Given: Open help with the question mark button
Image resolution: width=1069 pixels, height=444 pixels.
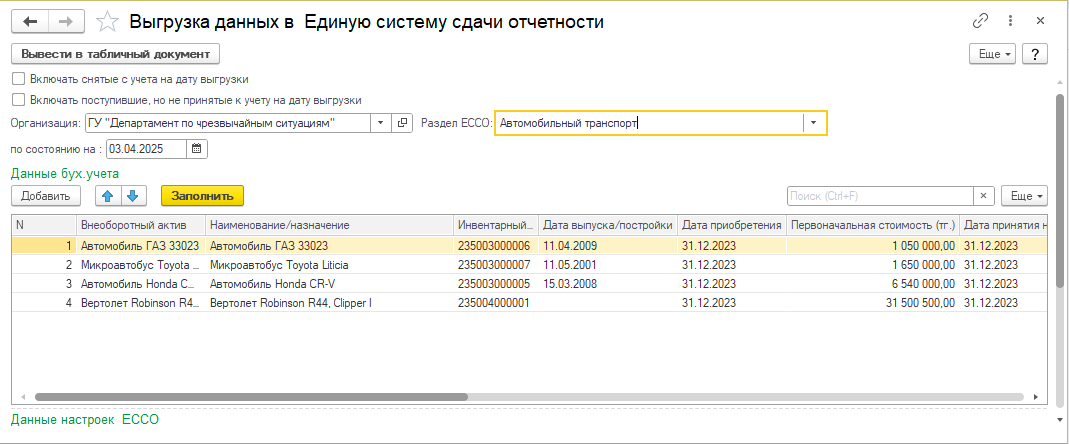Looking at the screenshot, I should click(x=1034, y=54).
